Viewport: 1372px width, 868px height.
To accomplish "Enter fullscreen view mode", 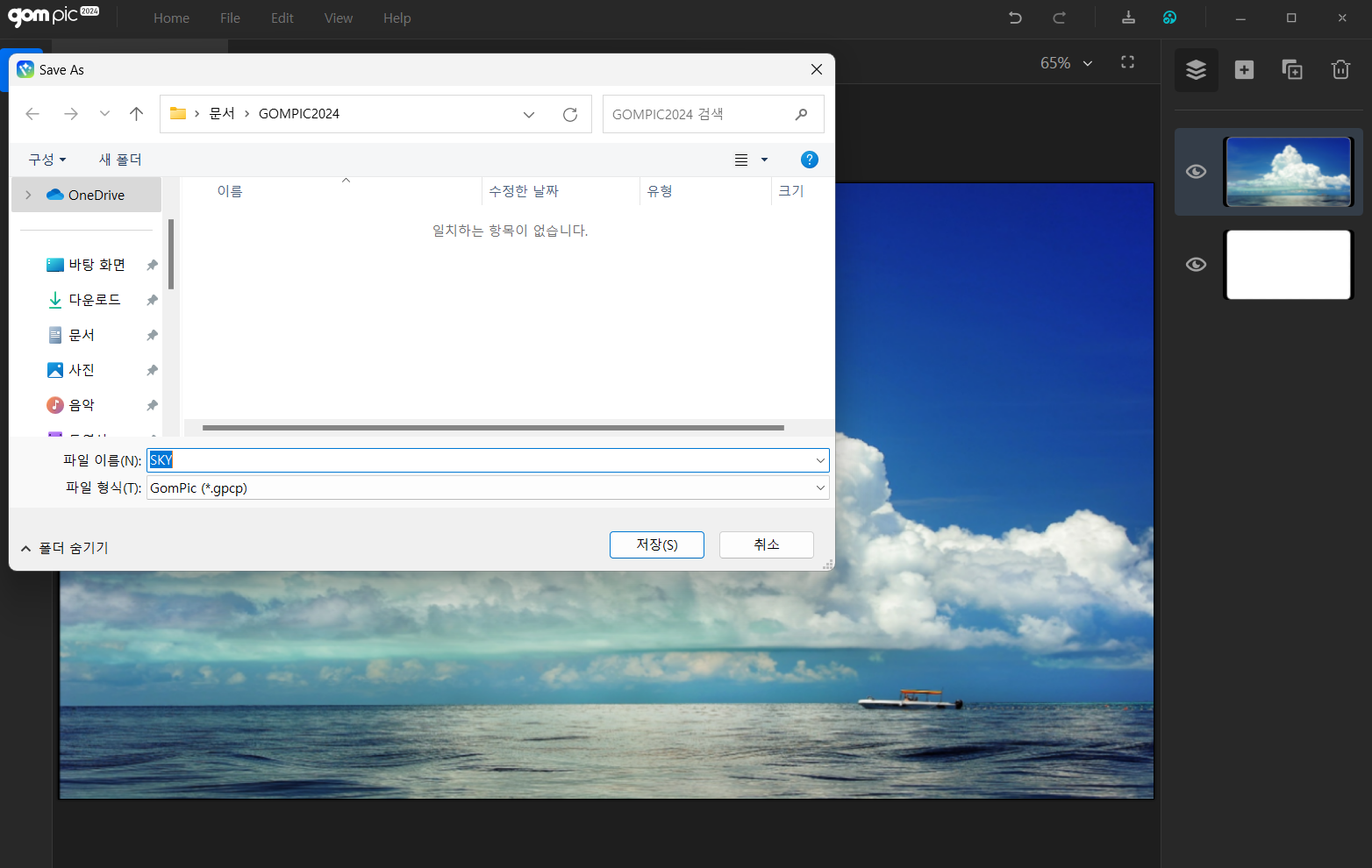I will [1127, 62].
